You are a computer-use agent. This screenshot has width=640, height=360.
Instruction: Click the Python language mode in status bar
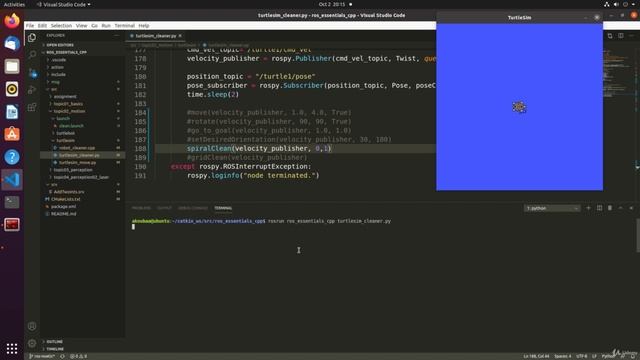click(x=608, y=356)
